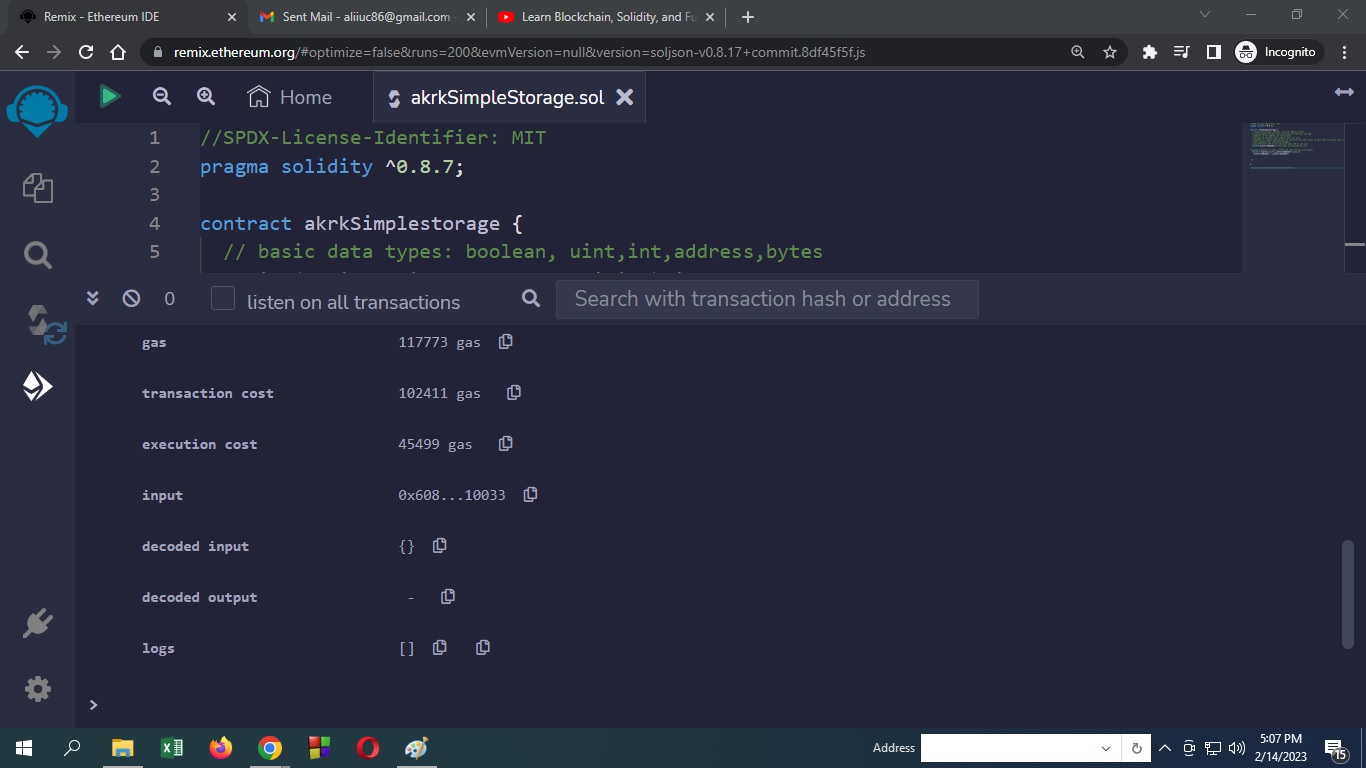Image resolution: width=1366 pixels, height=768 pixels.
Task: Copy the logs value with first icon
Action: [440, 648]
